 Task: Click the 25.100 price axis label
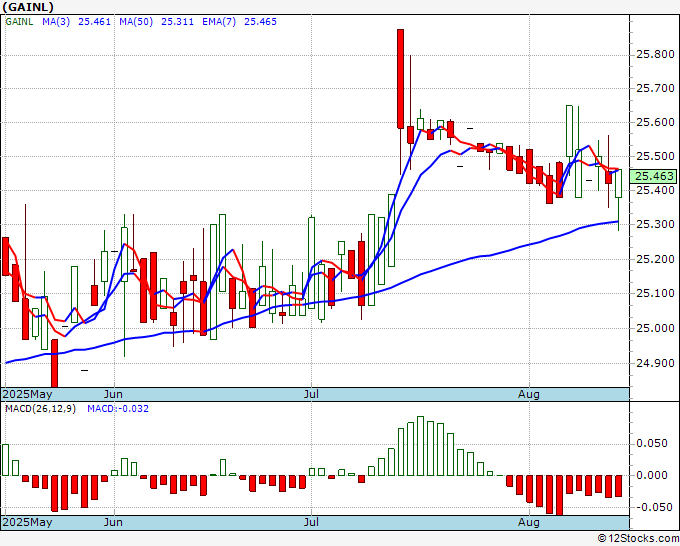point(655,293)
